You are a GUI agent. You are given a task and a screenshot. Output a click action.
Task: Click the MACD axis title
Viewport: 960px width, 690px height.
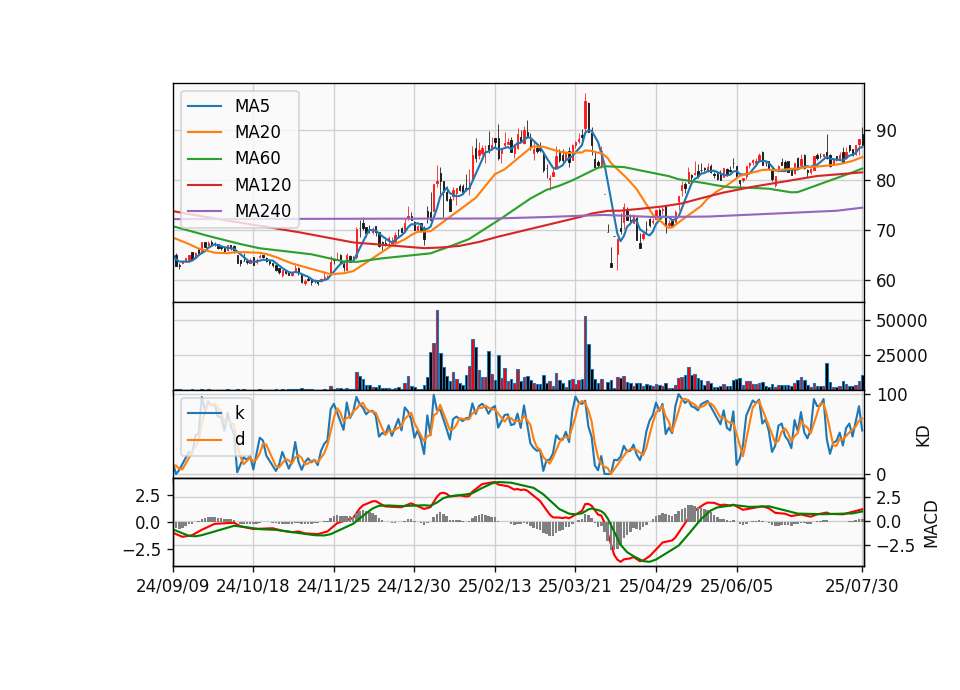[x=931, y=524]
